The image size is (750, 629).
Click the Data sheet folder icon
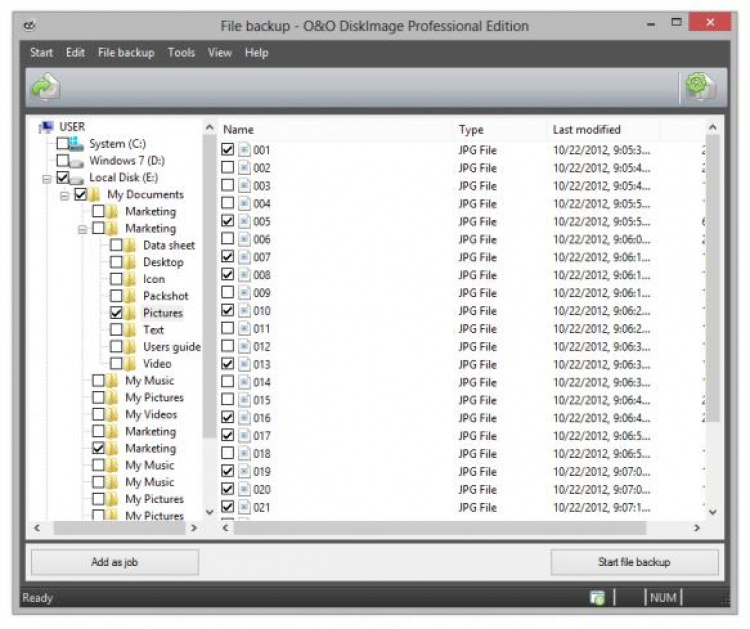[x=130, y=245]
